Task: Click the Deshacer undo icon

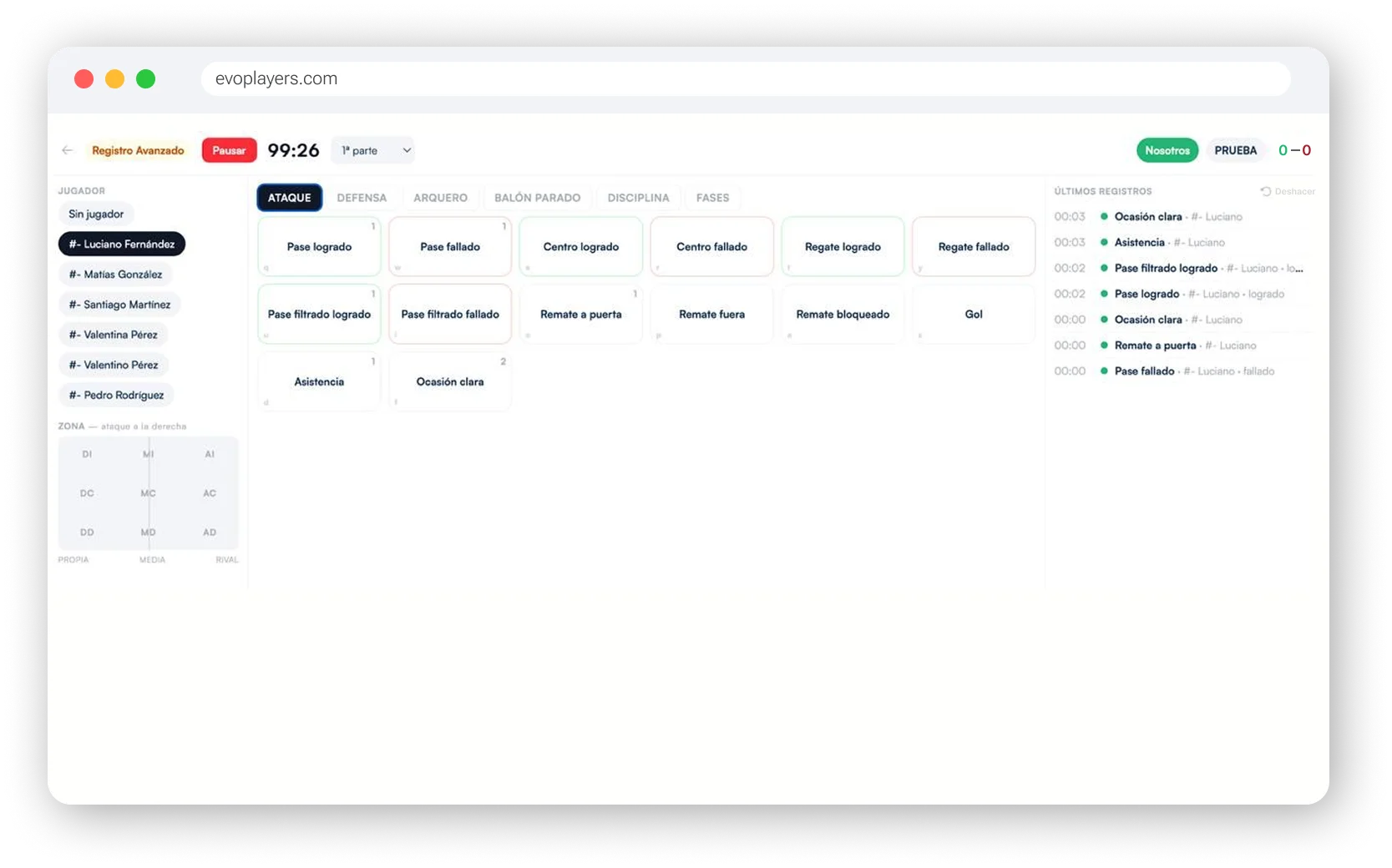Action: 1266,191
